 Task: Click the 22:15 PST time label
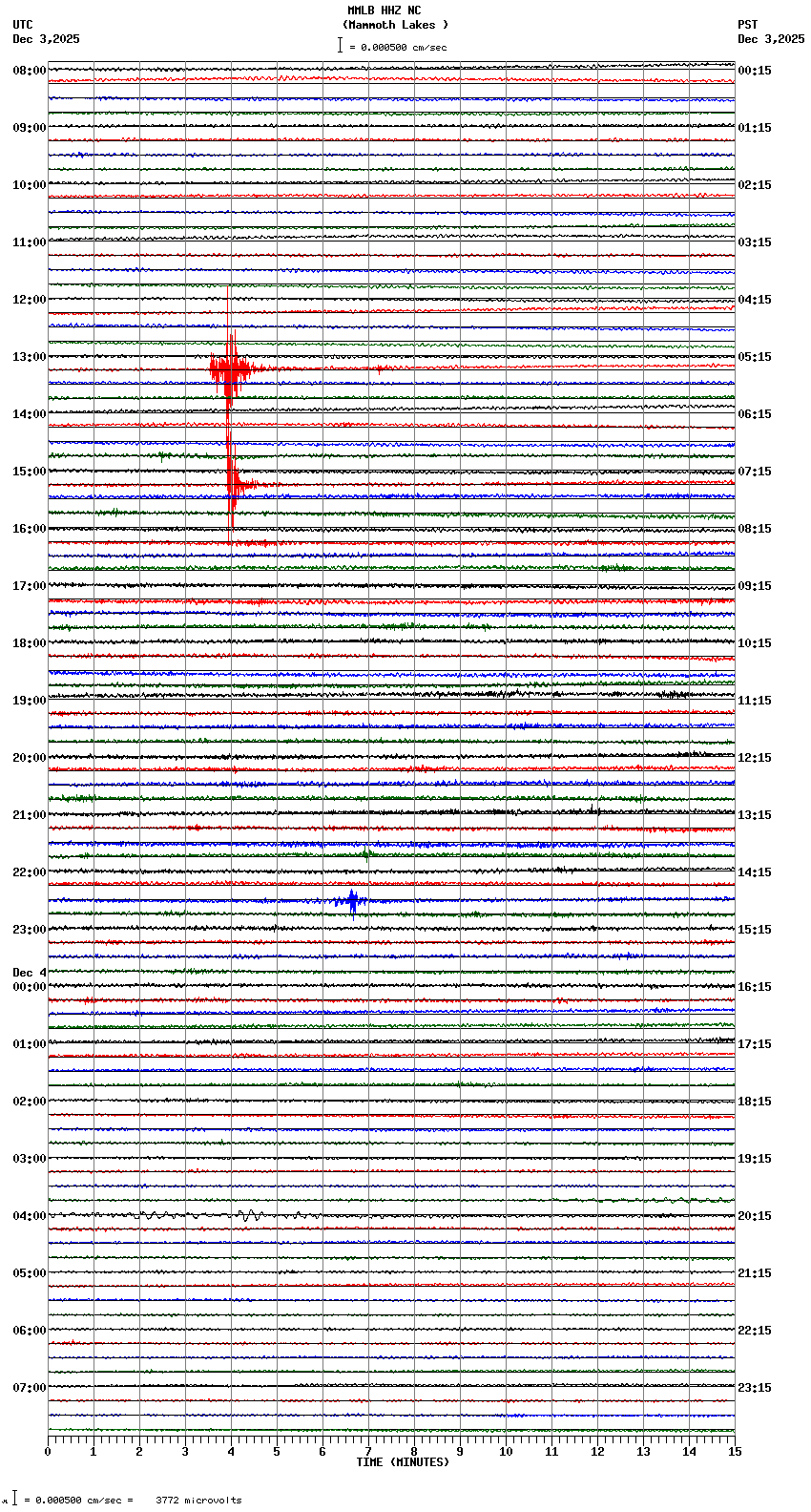755,1331
